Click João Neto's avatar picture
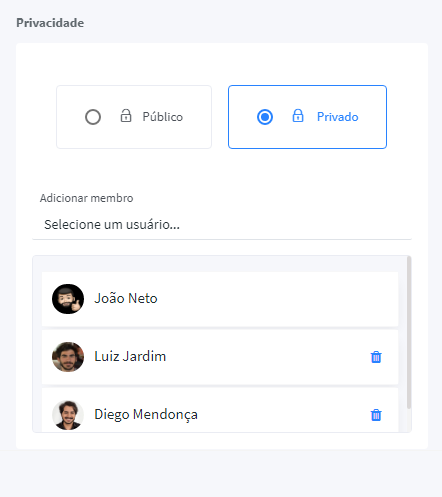This screenshot has height=497, width=442. coord(68,299)
